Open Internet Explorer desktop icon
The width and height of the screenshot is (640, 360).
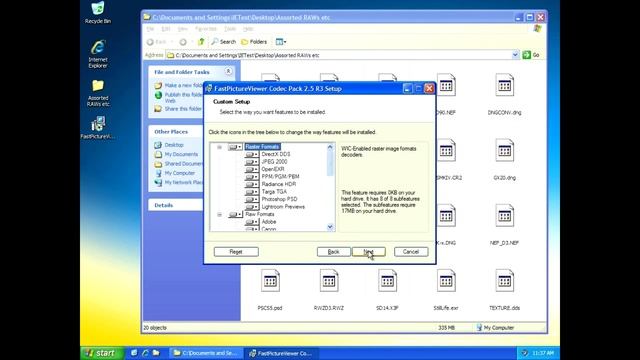click(98, 54)
